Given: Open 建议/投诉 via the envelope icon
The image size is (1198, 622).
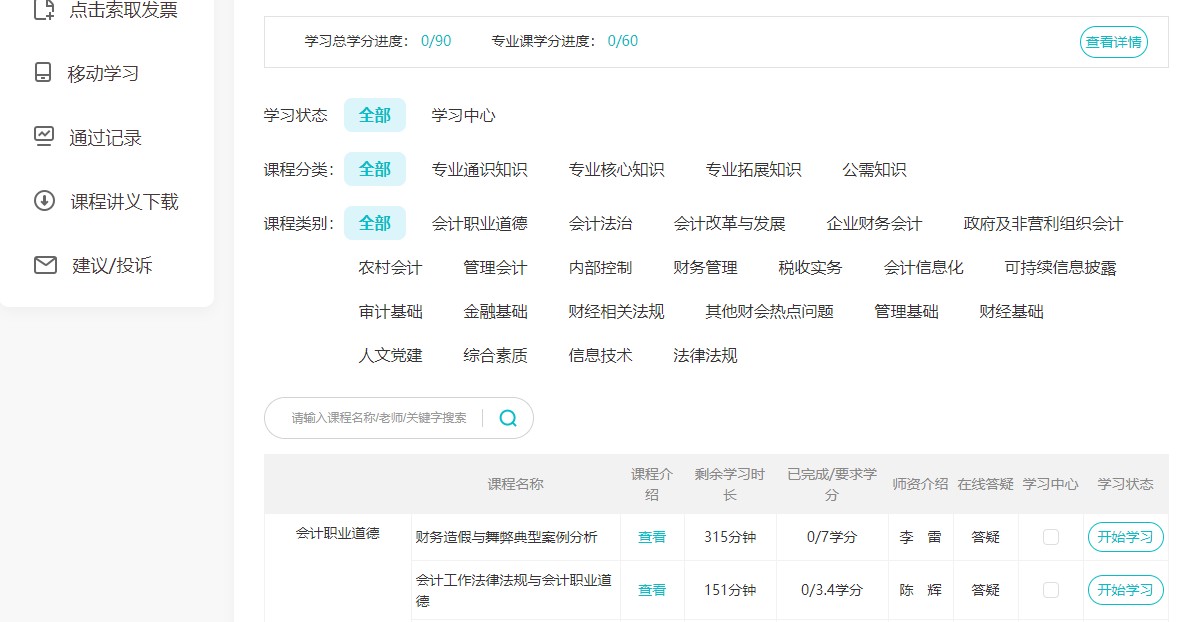Looking at the screenshot, I should click(x=44, y=265).
